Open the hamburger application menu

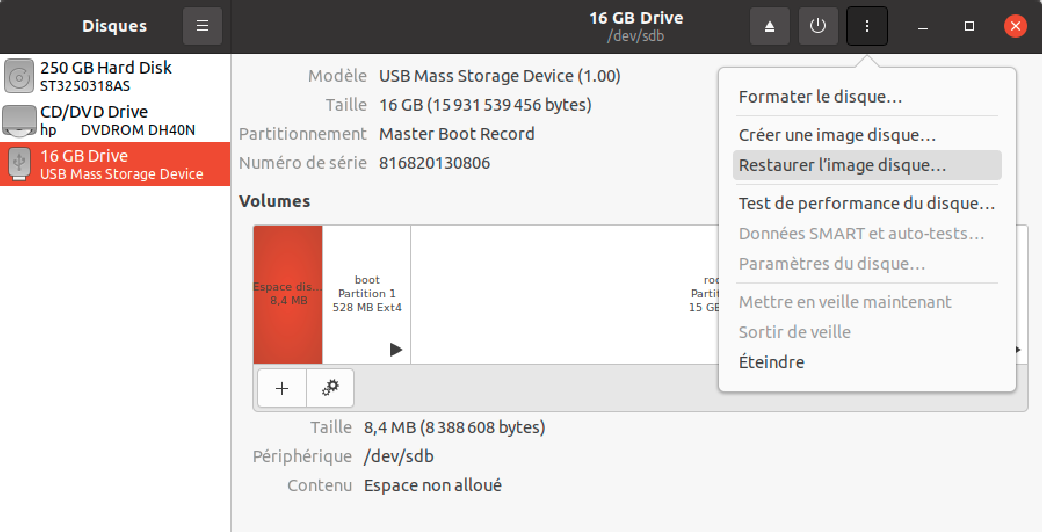pyautogui.click(x=202, y=26)
